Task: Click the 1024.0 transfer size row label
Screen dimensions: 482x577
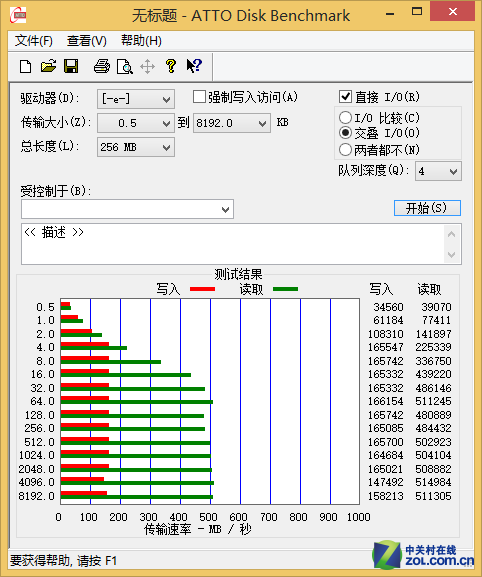Action: click(x=36, y=455)
